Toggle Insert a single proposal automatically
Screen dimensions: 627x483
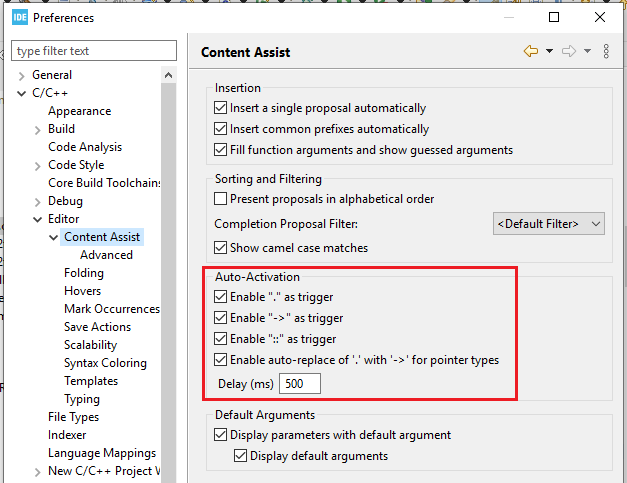coord(221,108)
